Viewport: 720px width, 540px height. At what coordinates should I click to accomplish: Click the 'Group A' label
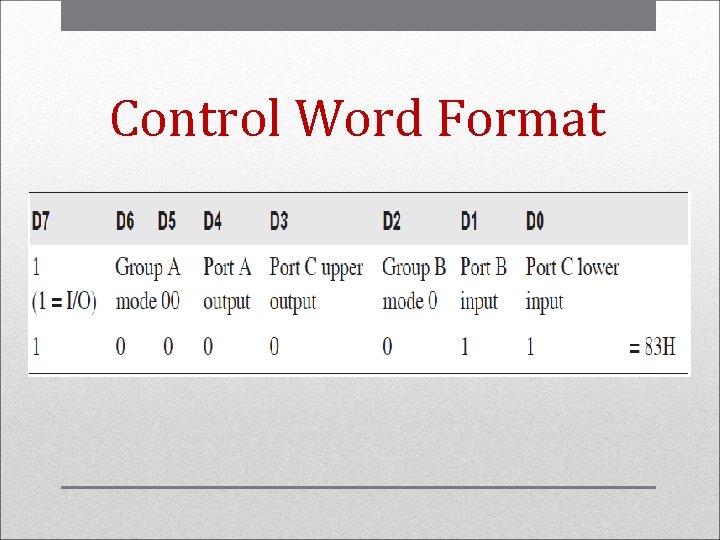[x=148, y=267]
